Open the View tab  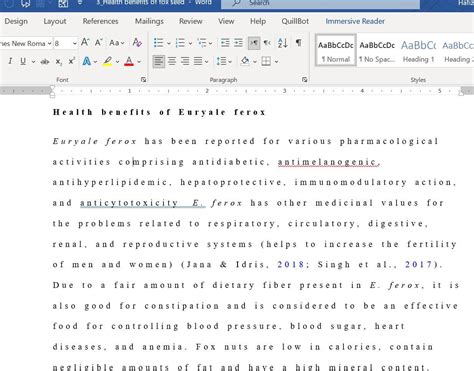pos(226,21)
